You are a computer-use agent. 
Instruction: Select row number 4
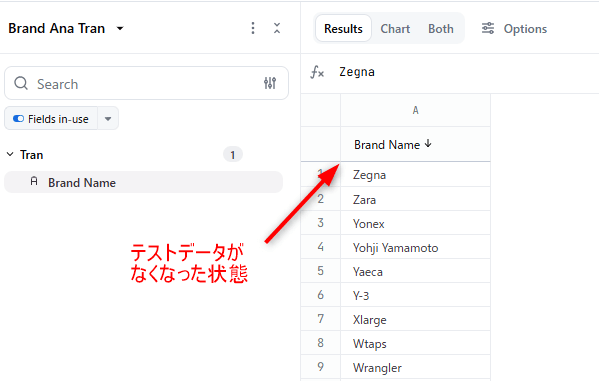click(321, 247)
